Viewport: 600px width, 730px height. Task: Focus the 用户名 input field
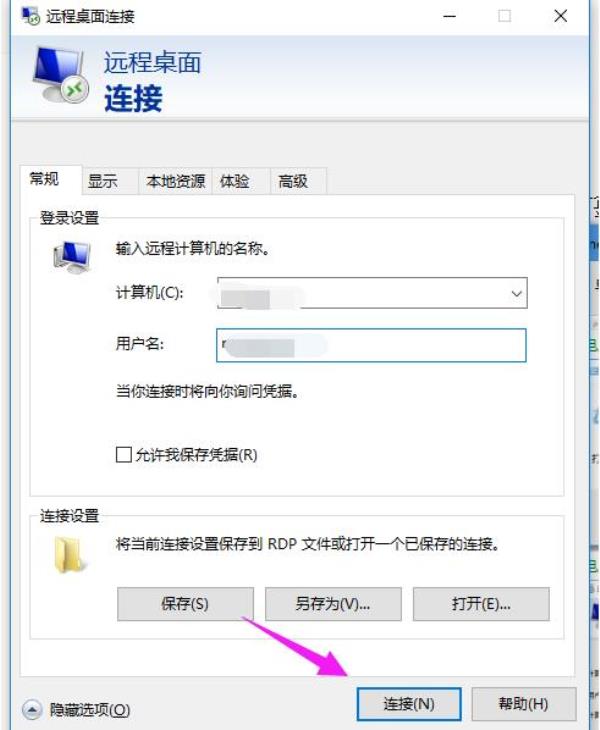tap(371, 345)
